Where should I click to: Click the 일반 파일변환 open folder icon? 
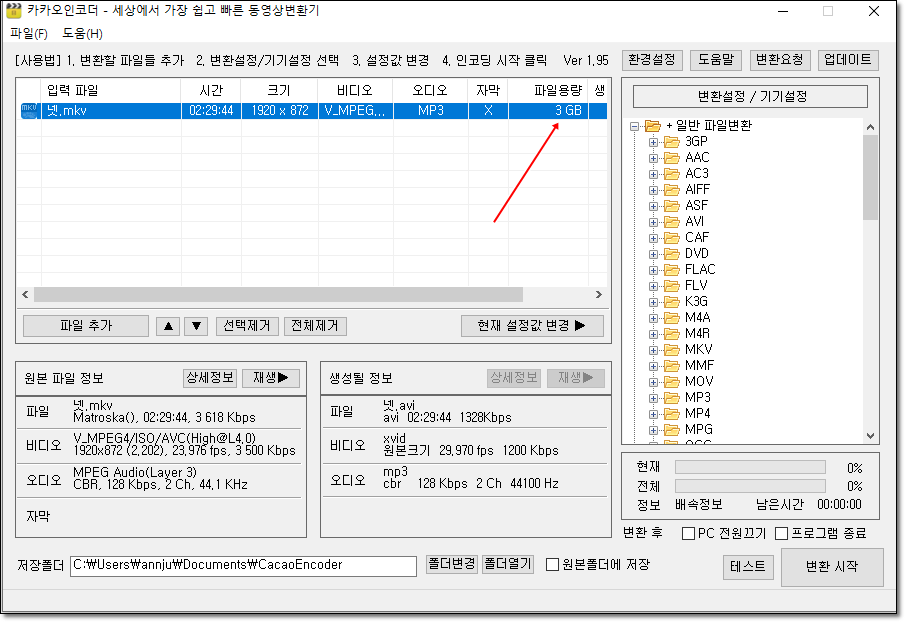tap(653, 126)
